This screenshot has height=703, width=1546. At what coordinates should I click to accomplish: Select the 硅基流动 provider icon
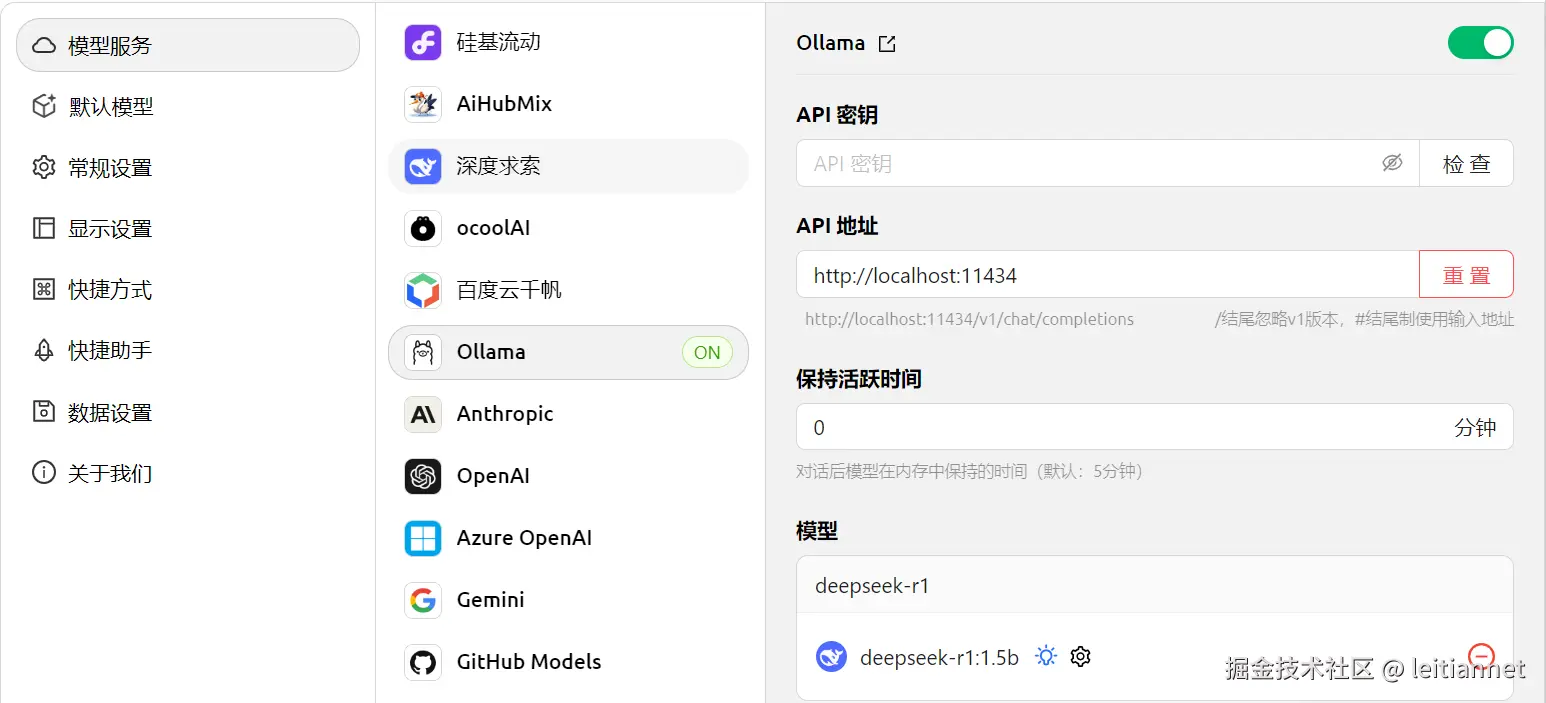(423, 42)
